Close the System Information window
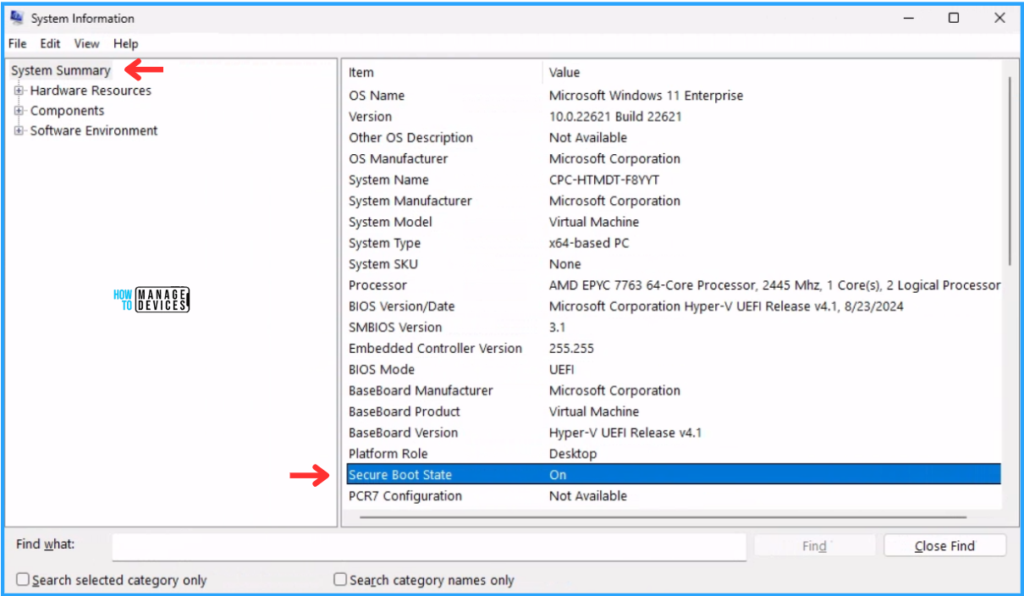The height and width of the screenshot is (596, 1024). (x=999, y=18)
